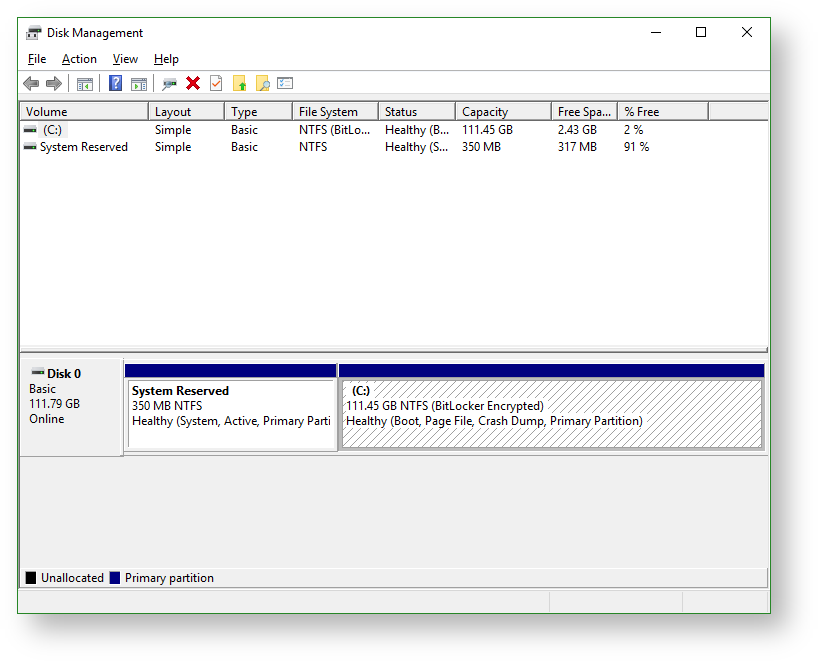Sort by Capacity column header

(504, 112)
